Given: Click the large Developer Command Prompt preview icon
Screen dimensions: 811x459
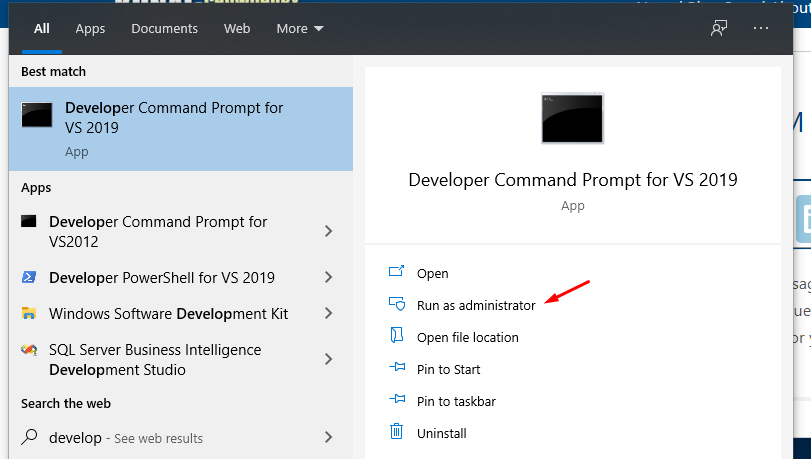Looking at the screenshot, I should pos(572,118).
